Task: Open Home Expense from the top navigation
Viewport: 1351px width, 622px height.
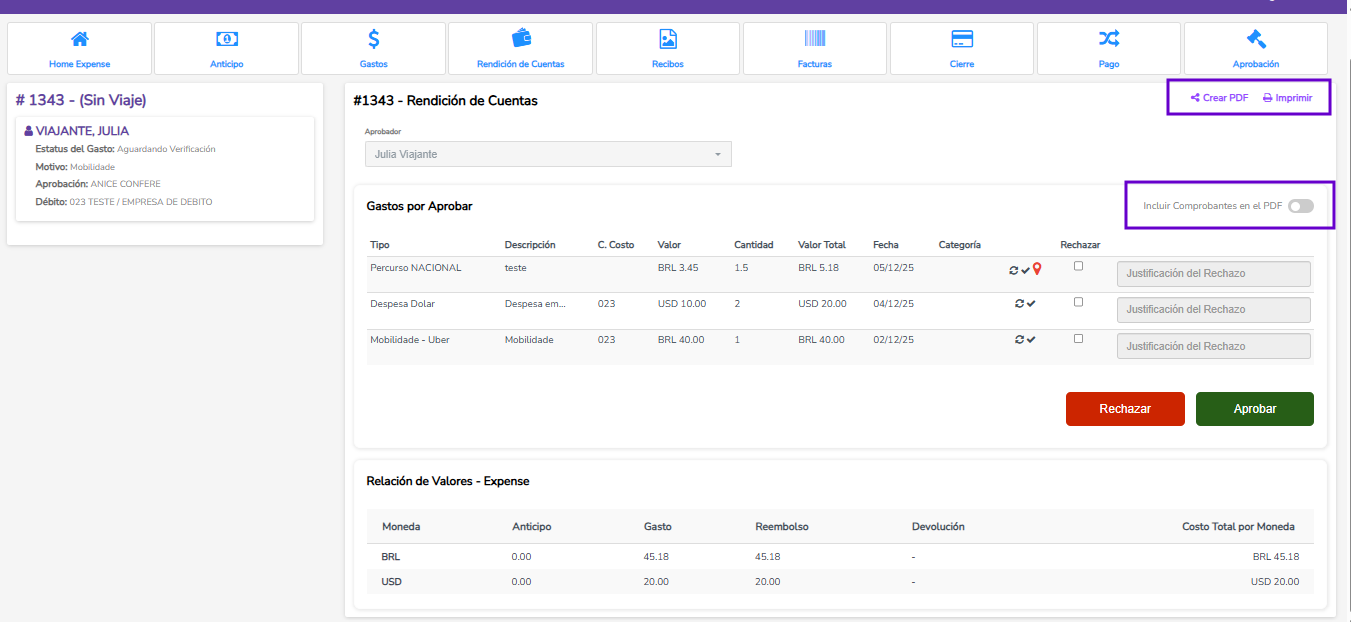Action: (x=80, y=48)
